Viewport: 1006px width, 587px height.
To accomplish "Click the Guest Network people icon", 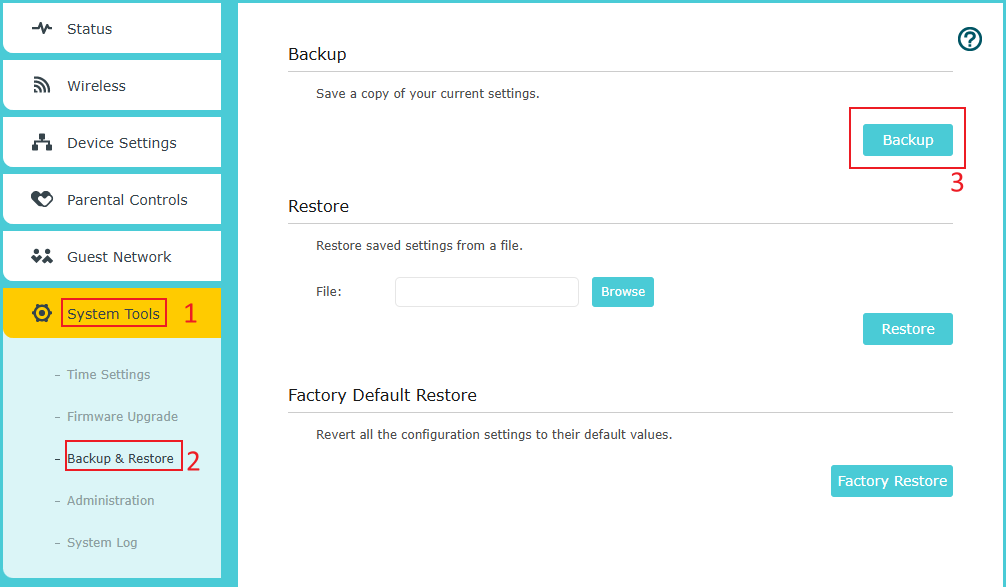I will (42, 257).
